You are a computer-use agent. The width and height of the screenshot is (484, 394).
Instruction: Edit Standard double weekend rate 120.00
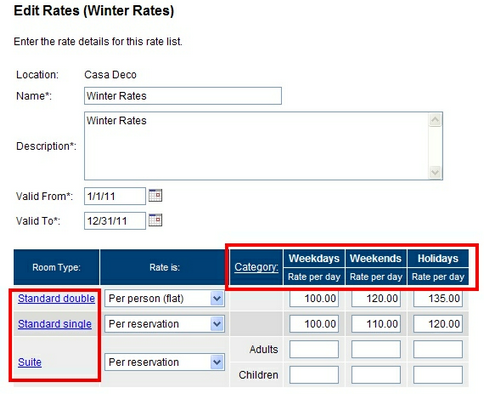(x=376, y=298)
